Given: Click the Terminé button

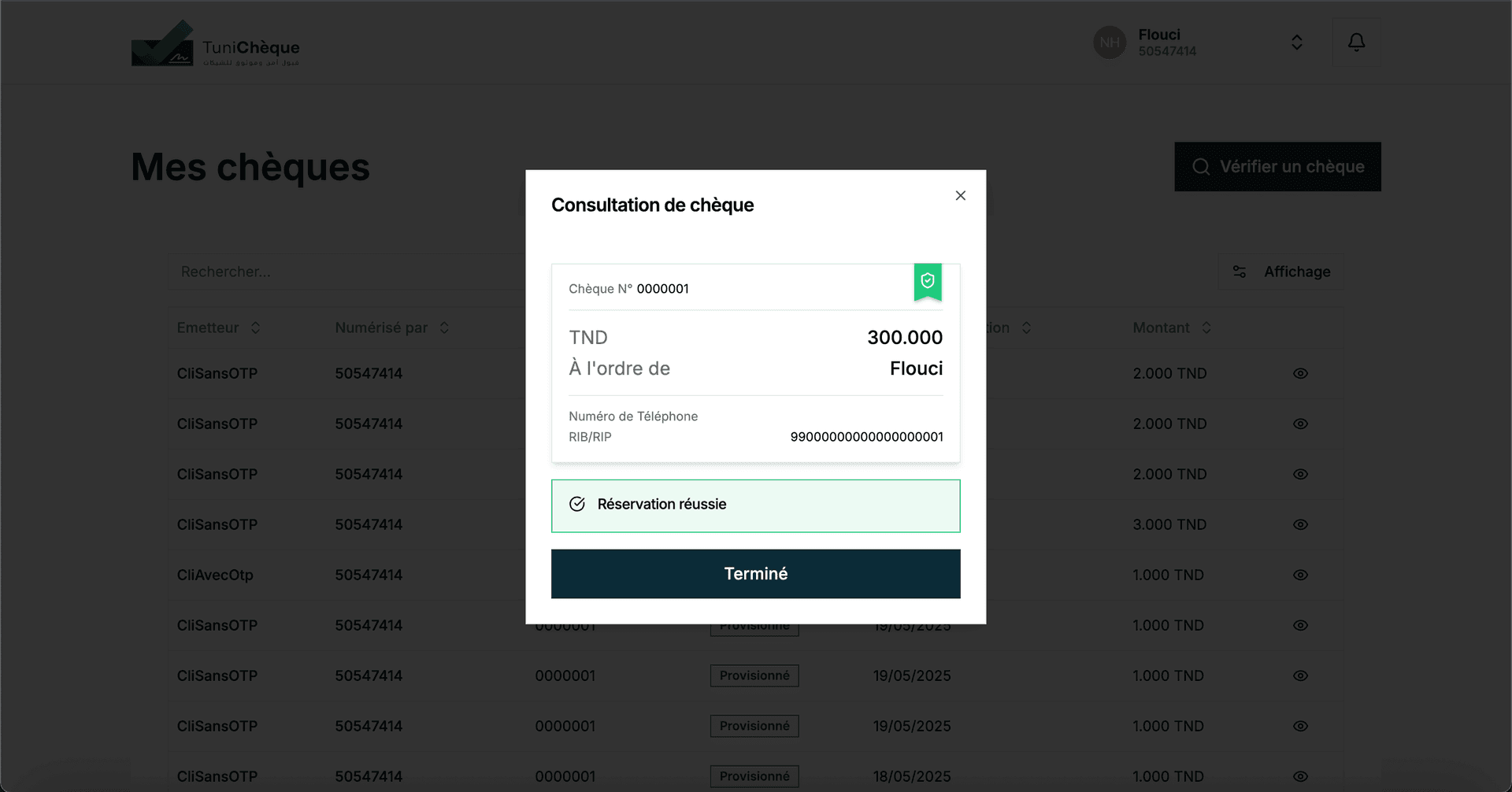Looking at the screenshot, I should pyautogui.click(x=755, y=574).
